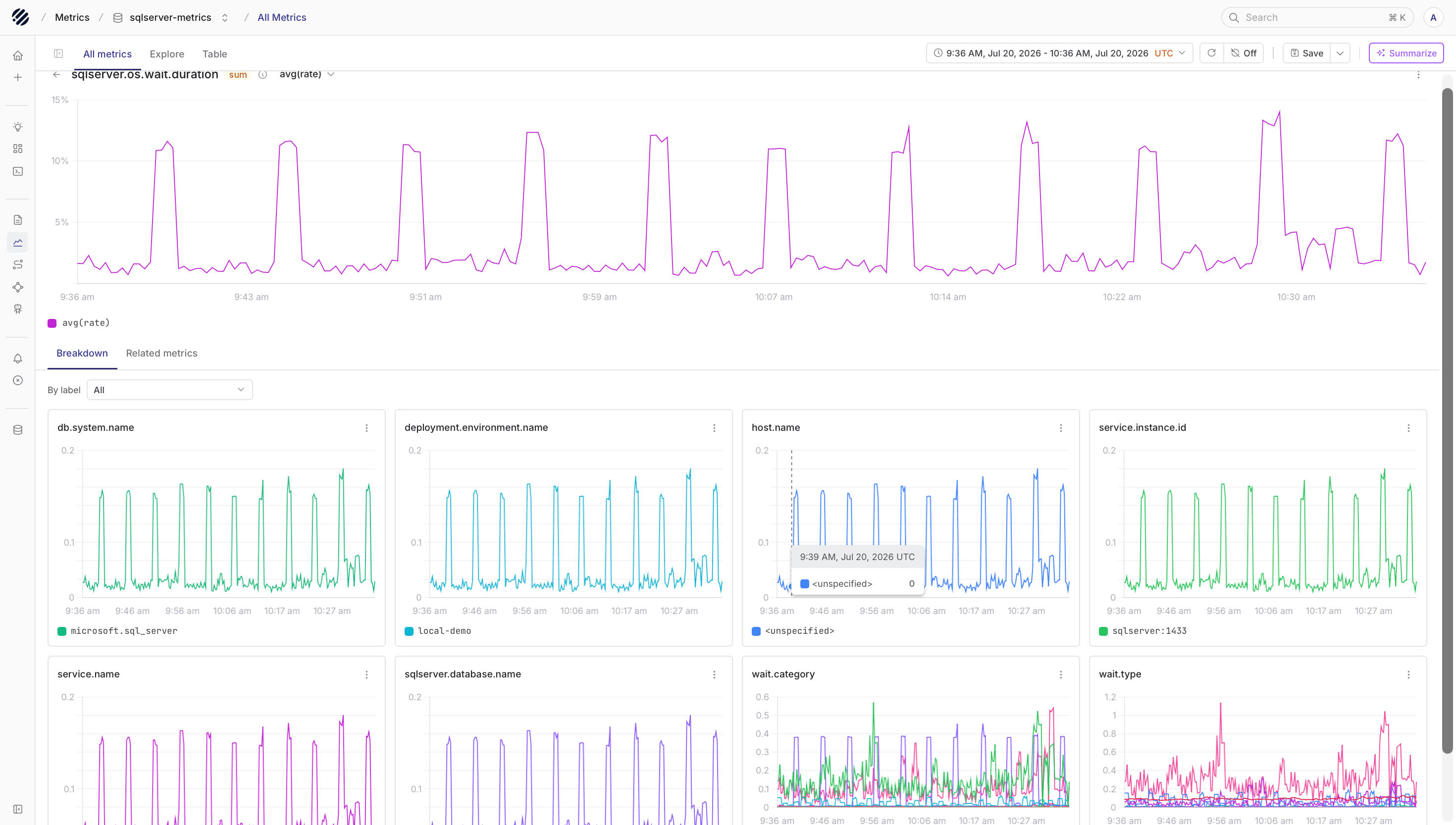Open the database sources sidebar icon
Image resolution: width=1456 pixels, height=825 pixels.
pyautogui.click(x=17, y=430)
